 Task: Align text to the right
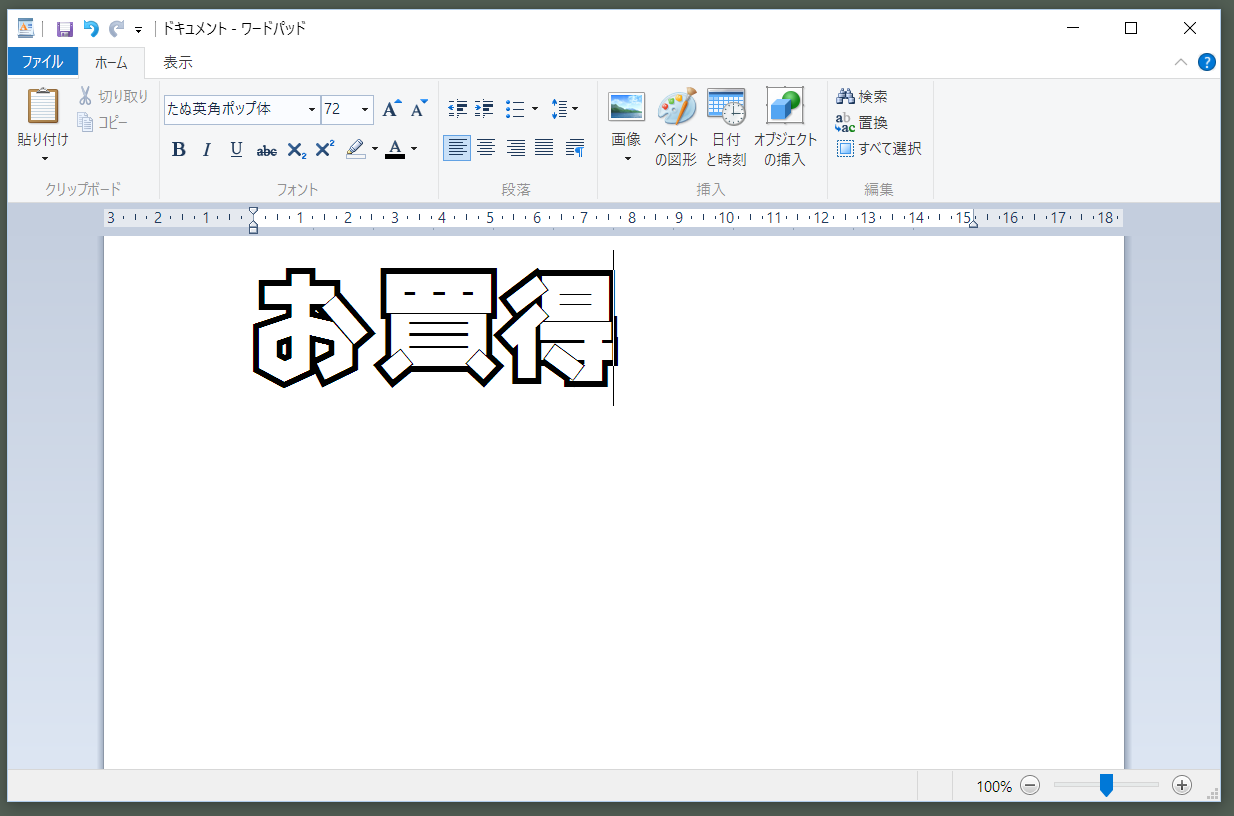[x=515, y=148]
